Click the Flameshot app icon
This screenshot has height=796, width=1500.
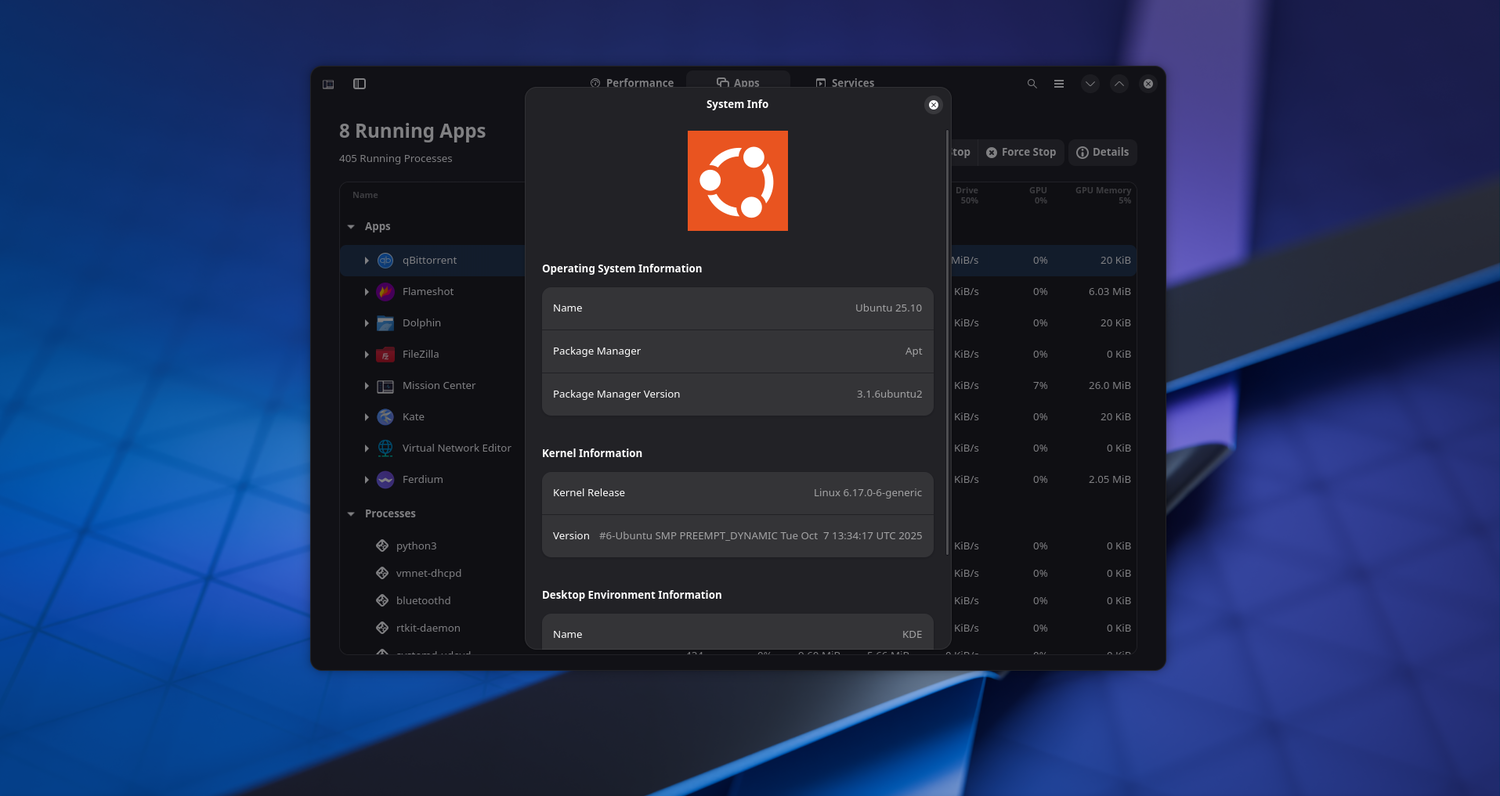[385, 292]
